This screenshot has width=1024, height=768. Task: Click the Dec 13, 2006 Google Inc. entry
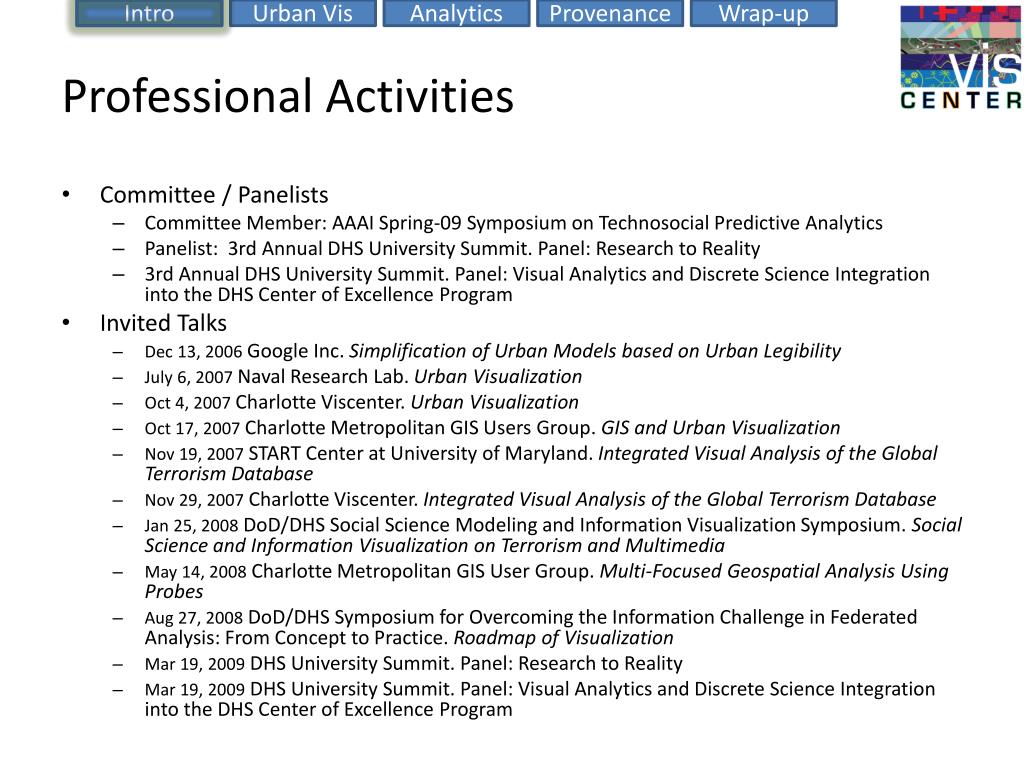[x=492, y=351]
